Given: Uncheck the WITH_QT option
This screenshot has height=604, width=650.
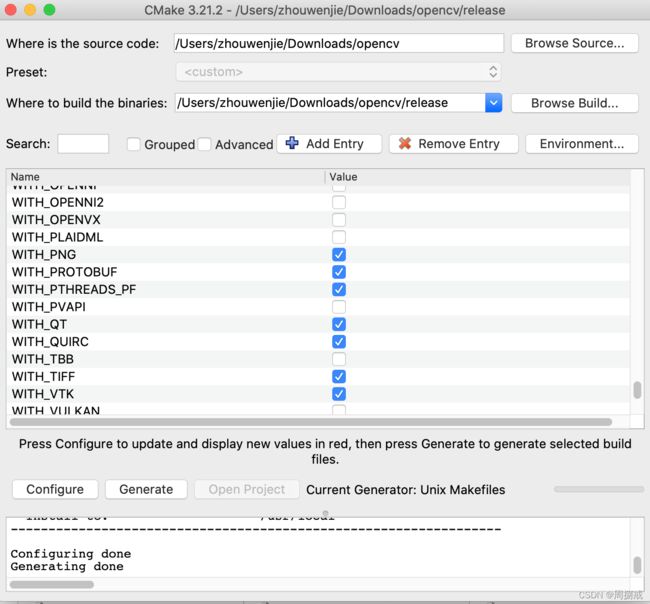Looking at the screenshot, I should (339, 324).
